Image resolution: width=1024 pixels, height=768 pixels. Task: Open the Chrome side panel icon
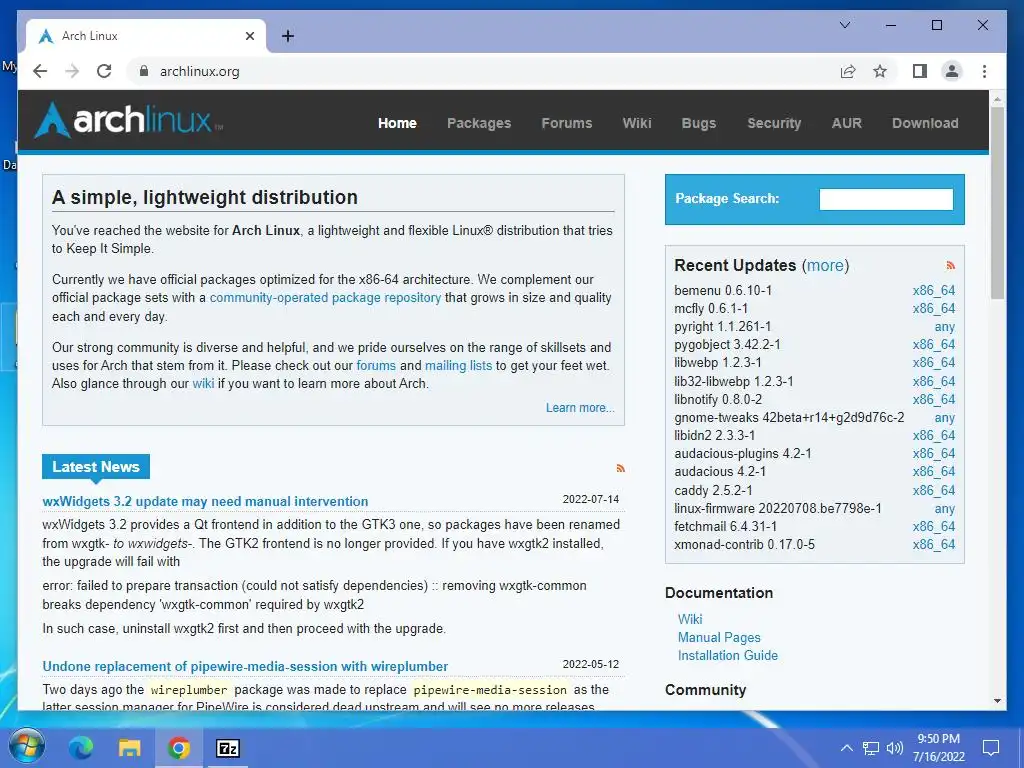920,71
